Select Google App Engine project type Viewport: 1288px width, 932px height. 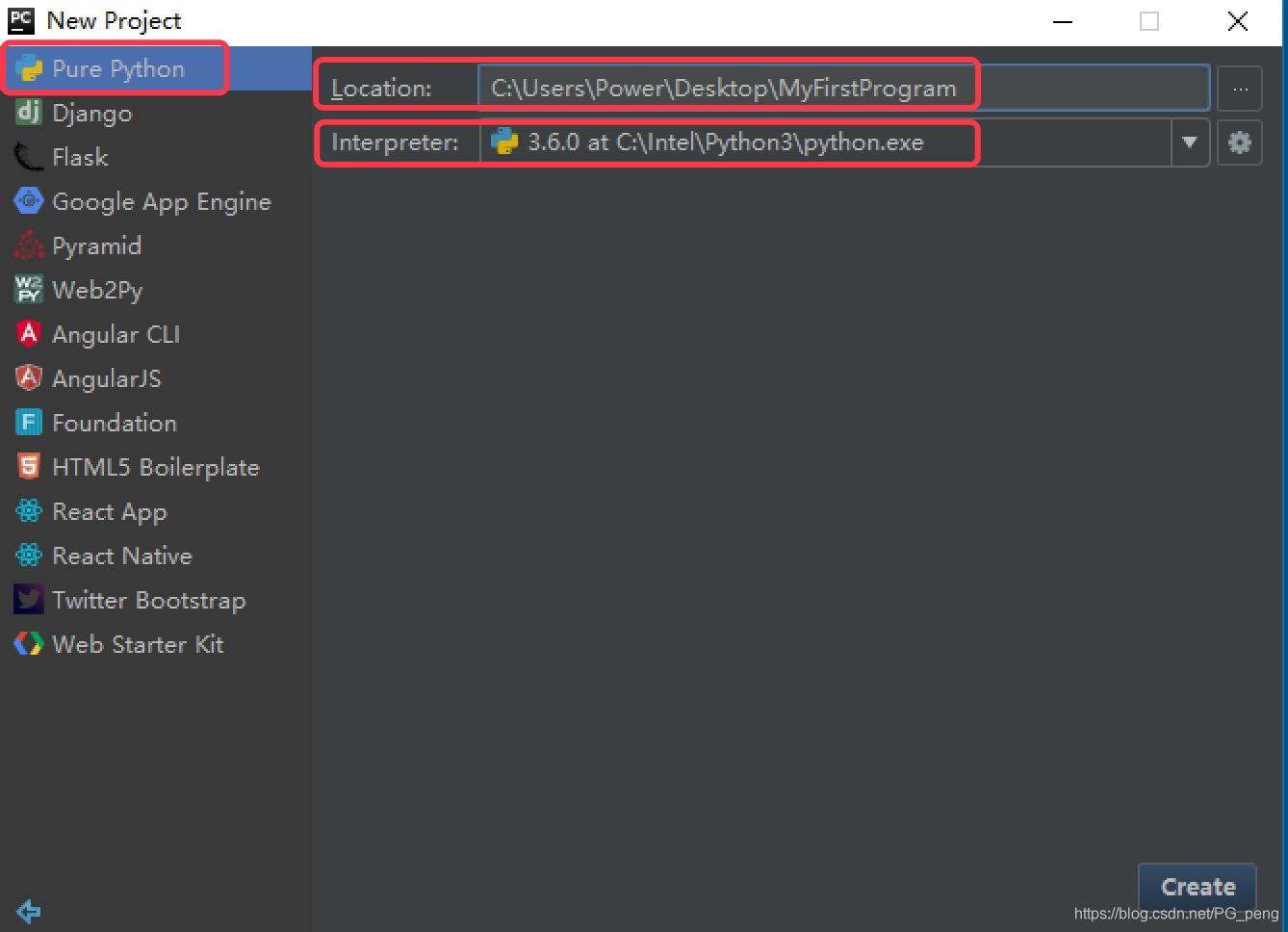[x=156, y=201]
